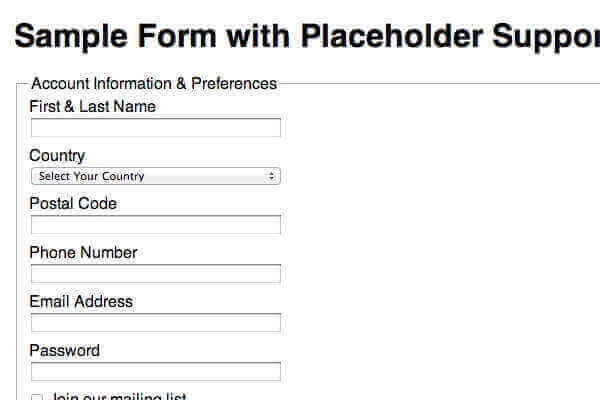This screenshot has height=400, width=600.
Task: Focus the Postal Code text field
Action: click(x=155, y=225)
